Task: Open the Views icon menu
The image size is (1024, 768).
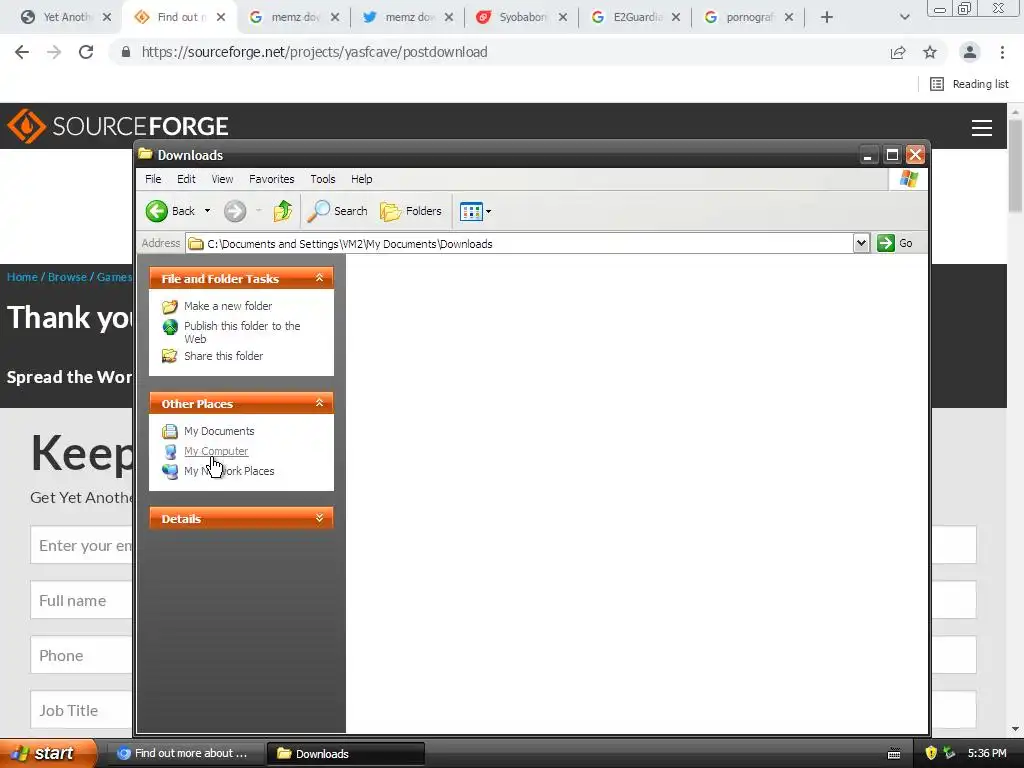Action: pos(471,211)
